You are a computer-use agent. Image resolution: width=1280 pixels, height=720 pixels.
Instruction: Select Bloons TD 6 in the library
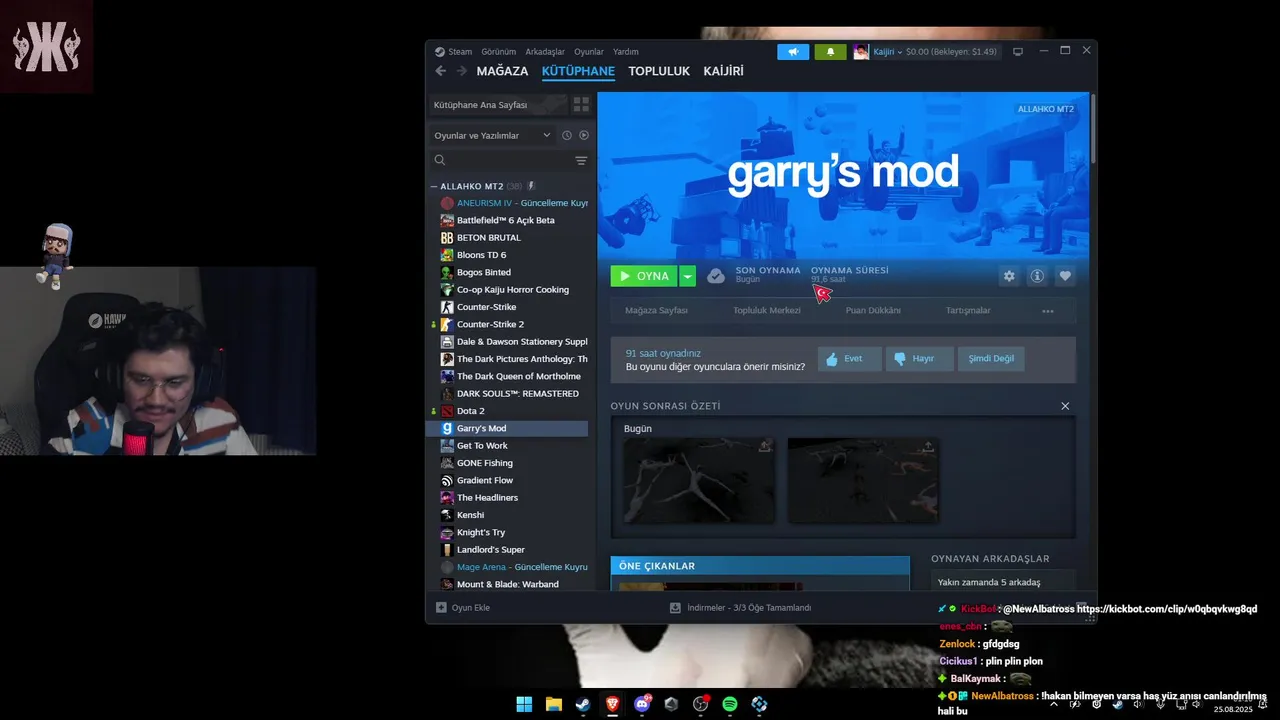tap(509, 255)
